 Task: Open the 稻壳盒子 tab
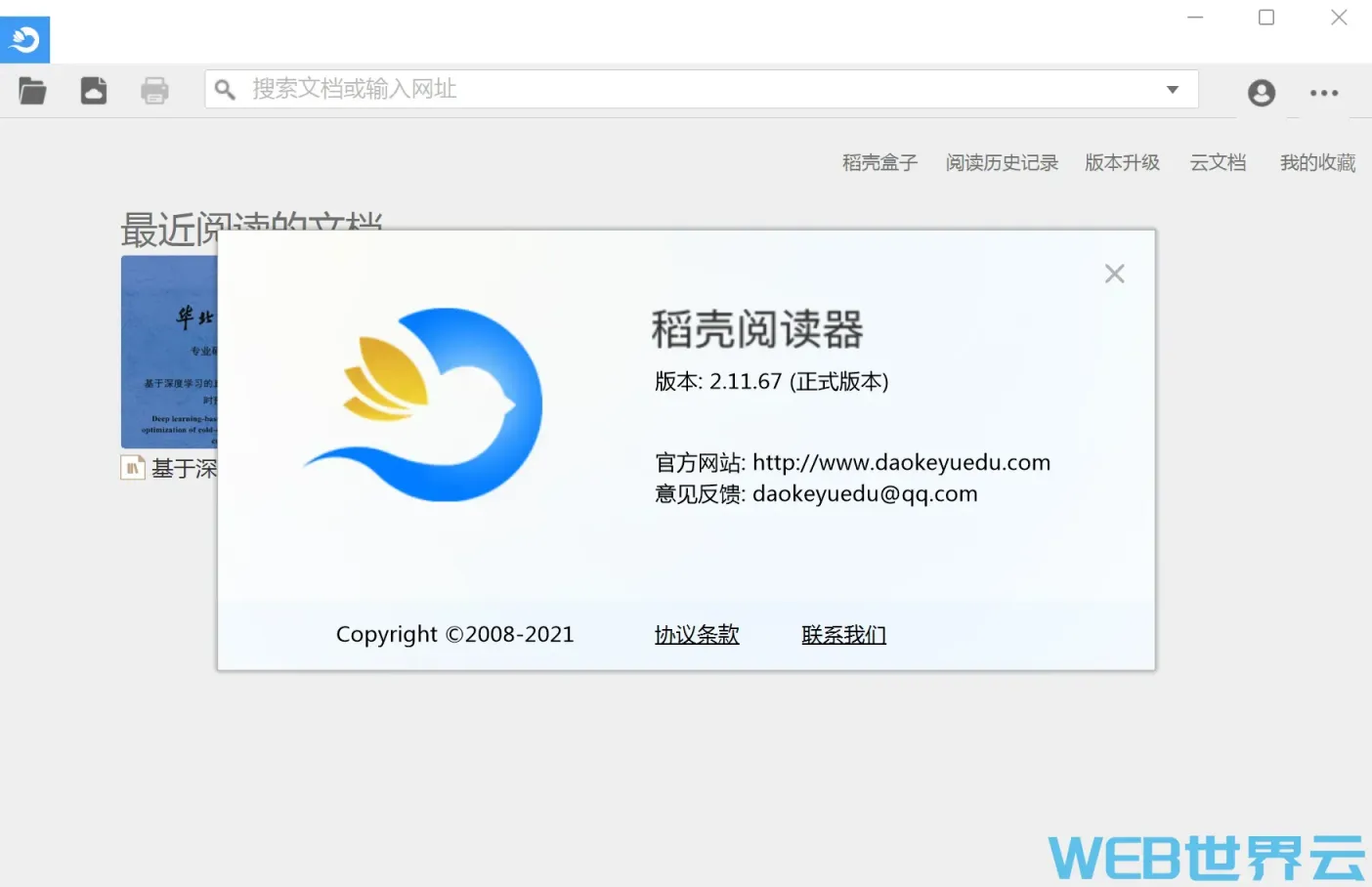pyautogui.click(x=879, y=162)
